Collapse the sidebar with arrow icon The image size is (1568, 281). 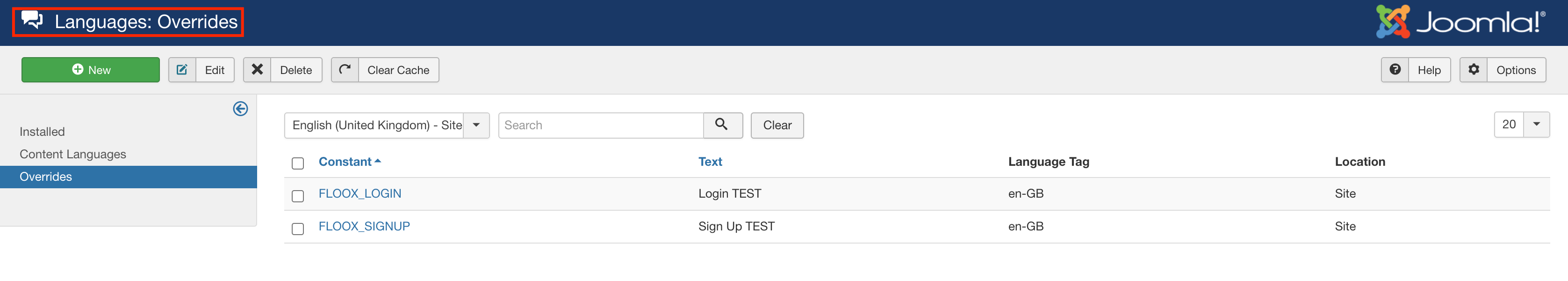coord(240,109)
